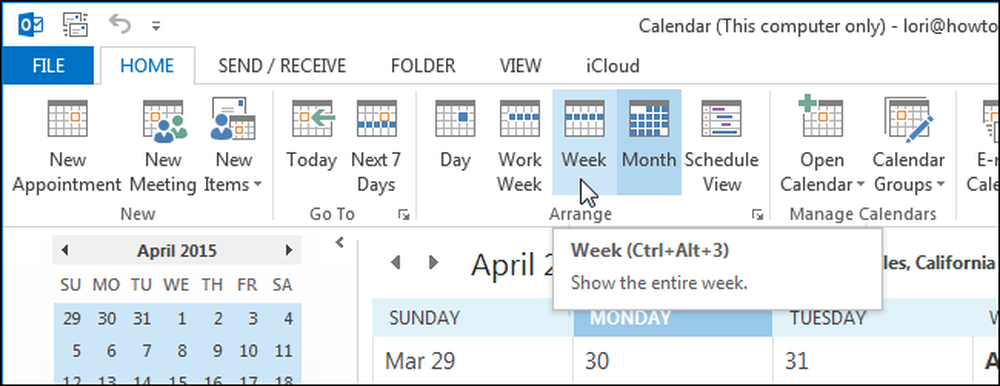
Task: Switch to Day view
Action: coord(455,147)
